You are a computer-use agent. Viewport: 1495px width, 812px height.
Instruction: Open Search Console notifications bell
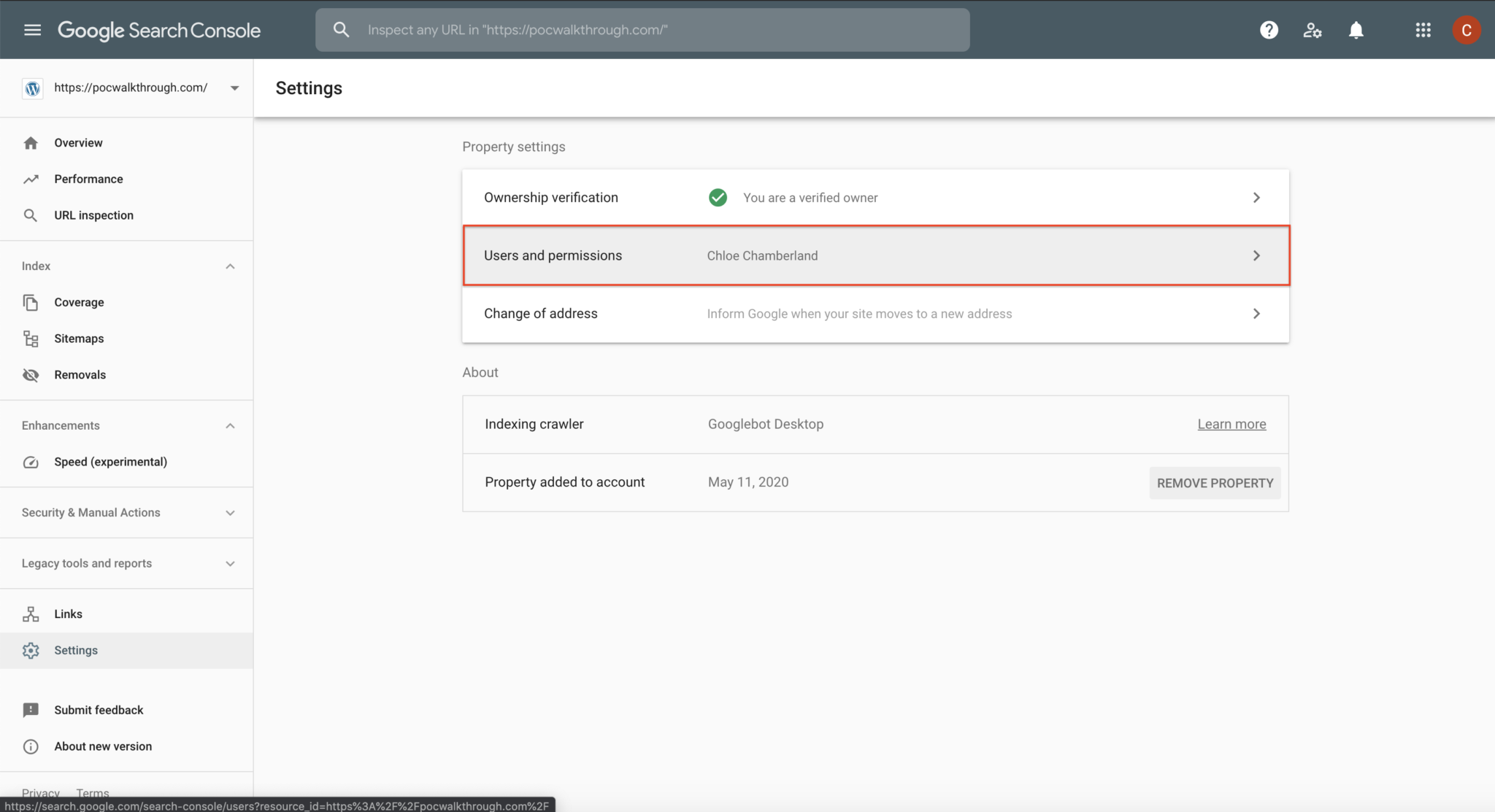tap(1356, 30)
